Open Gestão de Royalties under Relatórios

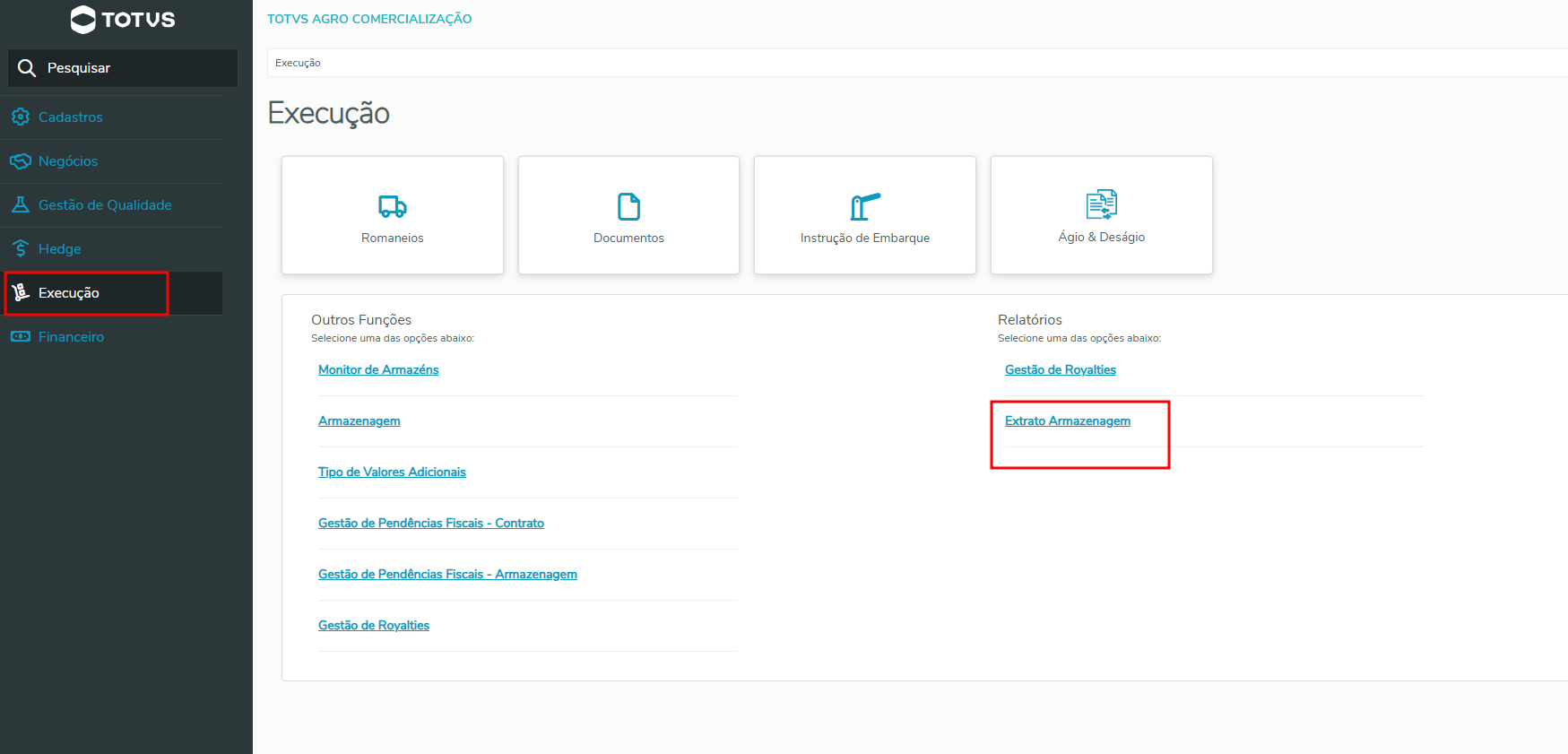[x=1061, y=369]
